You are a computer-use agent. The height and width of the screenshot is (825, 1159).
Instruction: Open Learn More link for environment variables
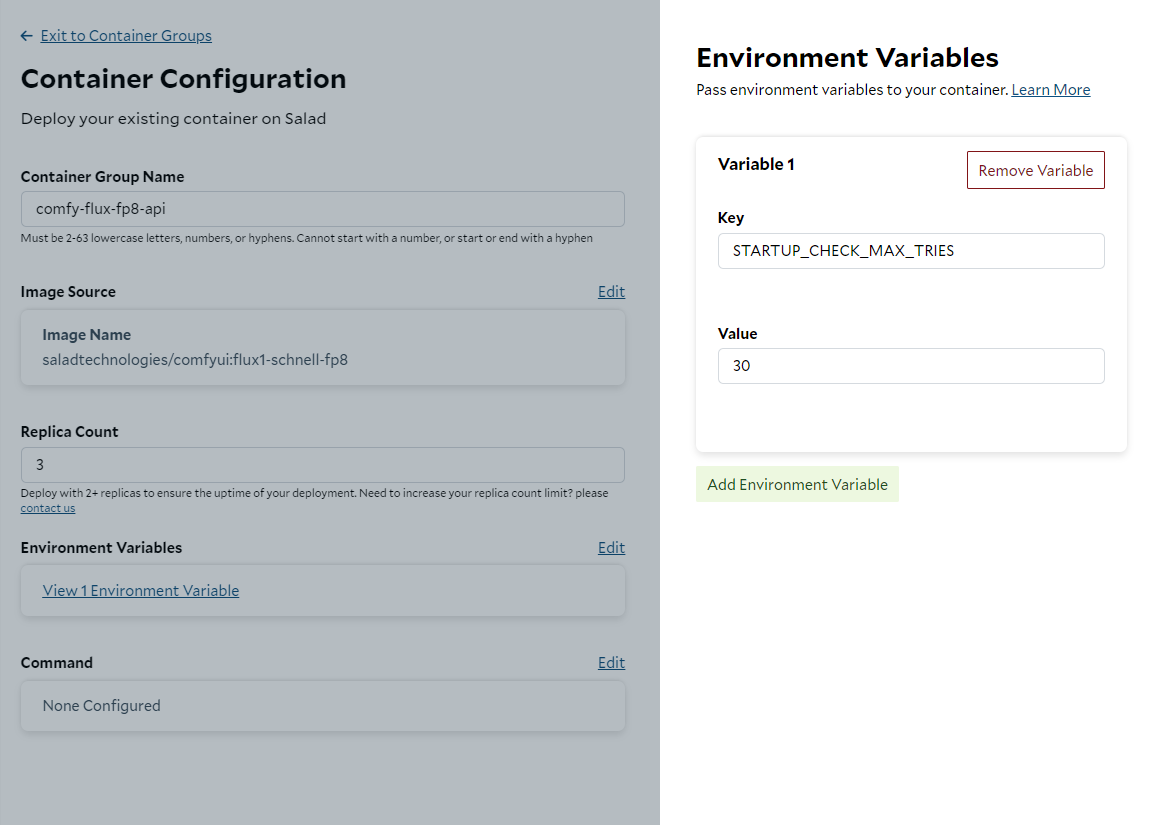tap(1050, 89)
